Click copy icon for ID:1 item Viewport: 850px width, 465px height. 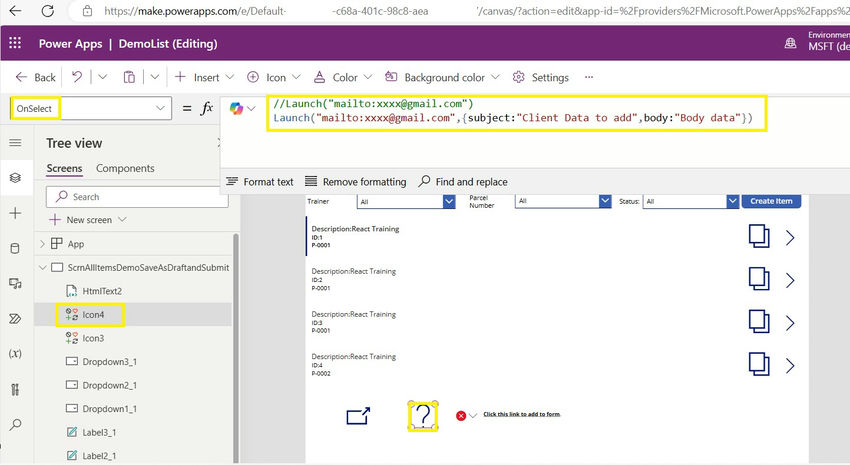[759, 236]
